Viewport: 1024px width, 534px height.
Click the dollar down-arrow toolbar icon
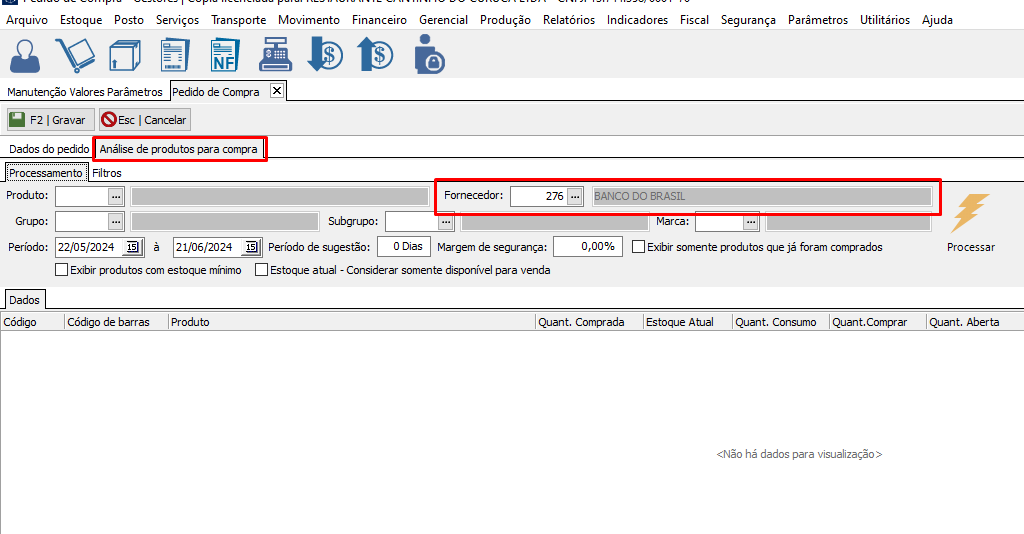pos(324,55)
